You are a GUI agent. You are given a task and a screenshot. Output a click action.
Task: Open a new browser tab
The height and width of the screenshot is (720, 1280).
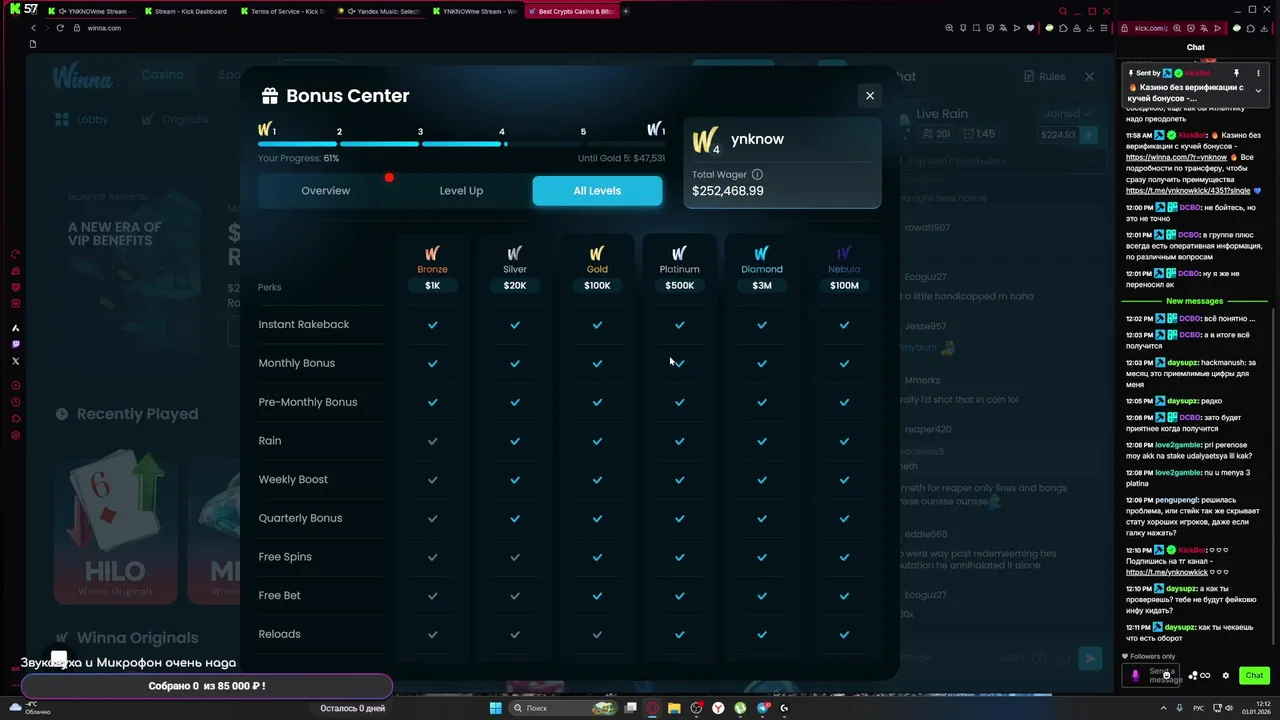point(626,11)
